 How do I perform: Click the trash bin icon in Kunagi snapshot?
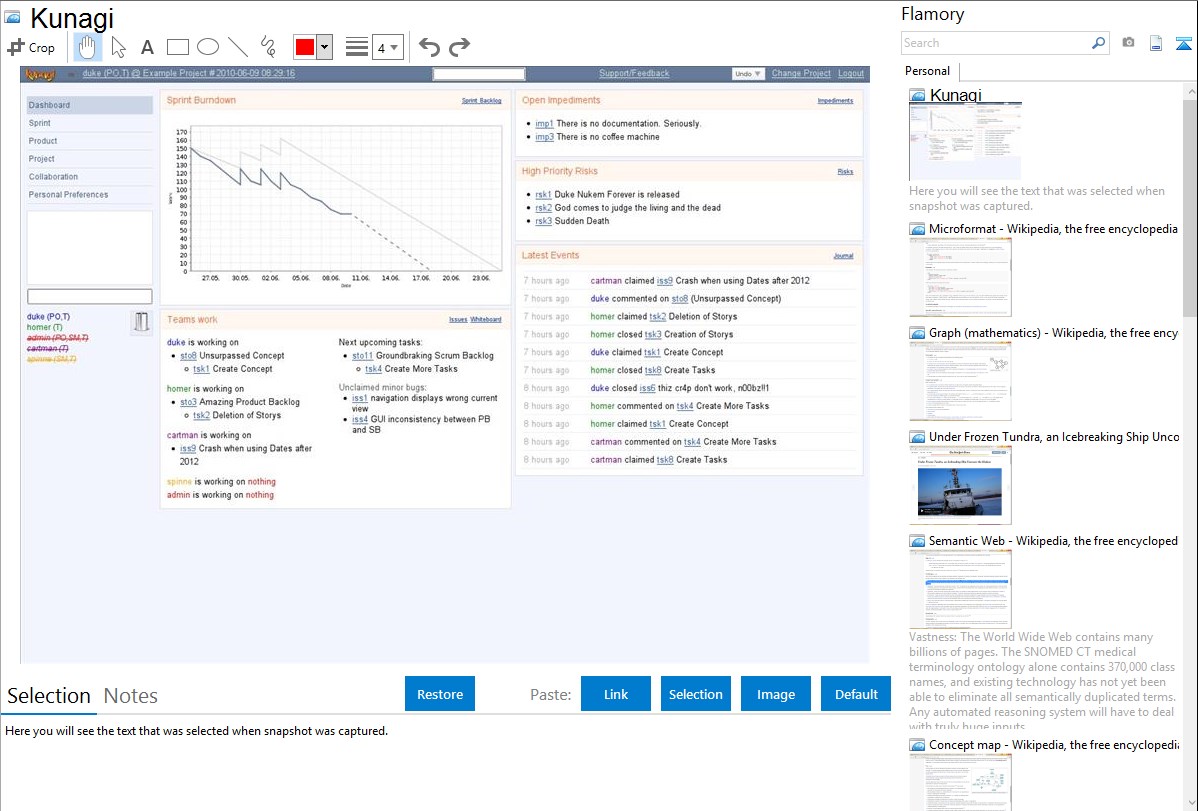pos(141,322)
